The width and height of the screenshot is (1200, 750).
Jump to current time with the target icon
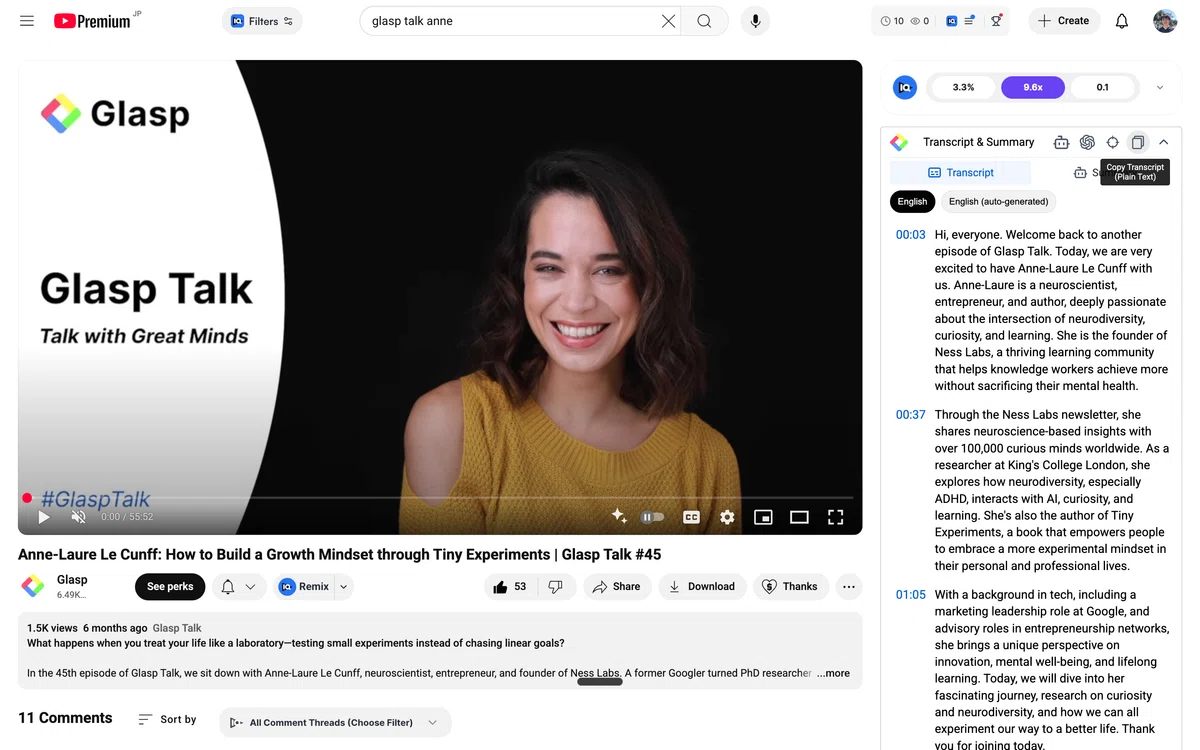(1112, 142)
